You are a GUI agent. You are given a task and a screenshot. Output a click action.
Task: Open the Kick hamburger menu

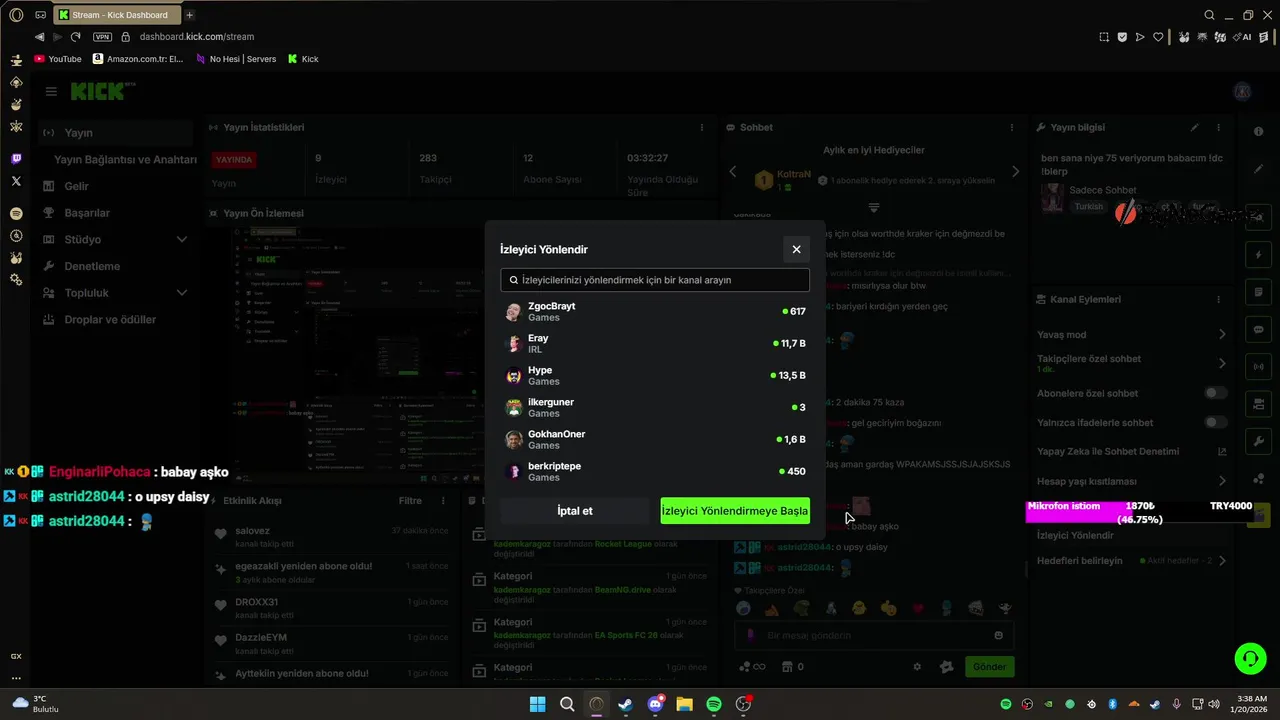point(51,92)
